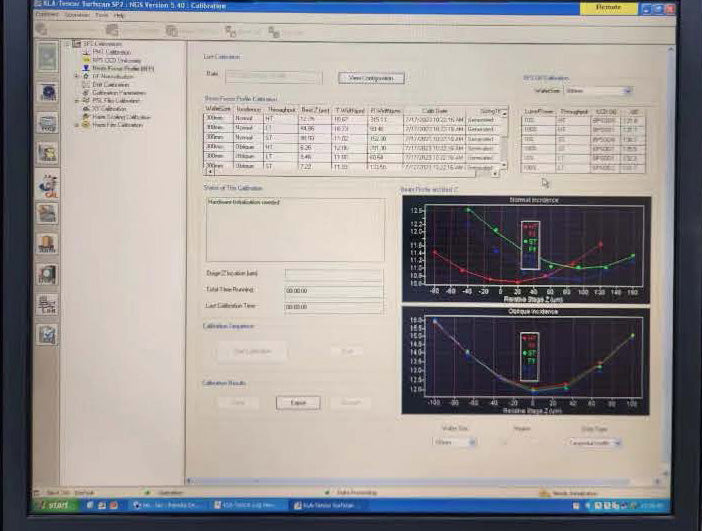Open the Lot sidebar module icon
The width and height of the screenshot is (702, 531).
pos(47,304)
